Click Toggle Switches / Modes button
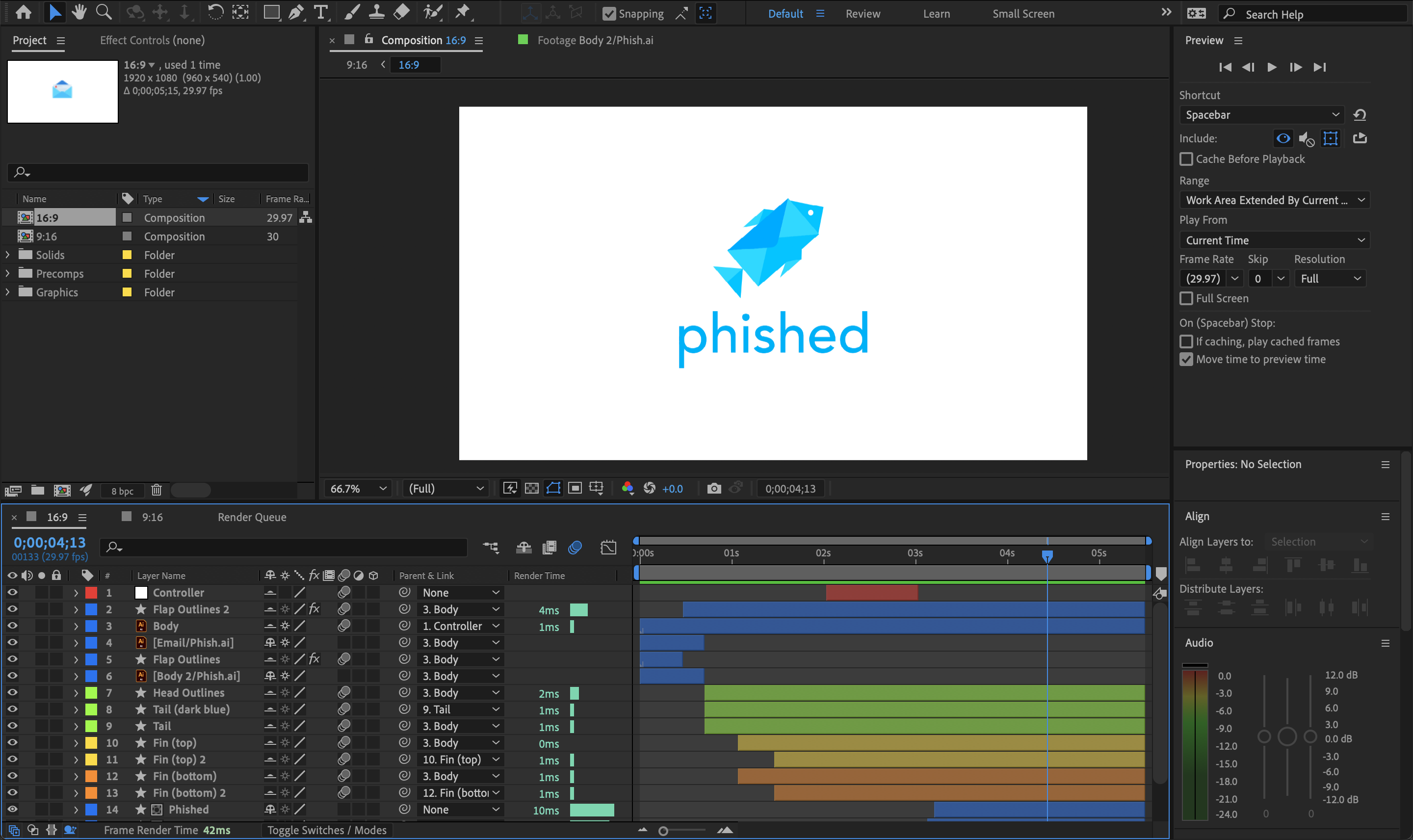This screenshot has width=1413, height=840. tap(327, 830)
